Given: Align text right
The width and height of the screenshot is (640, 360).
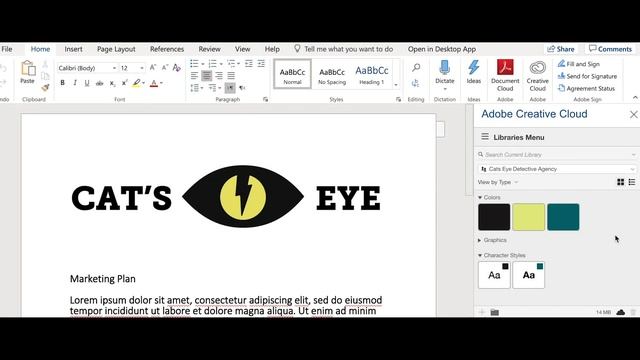Looking at the screenshot, I should point(219,76).
